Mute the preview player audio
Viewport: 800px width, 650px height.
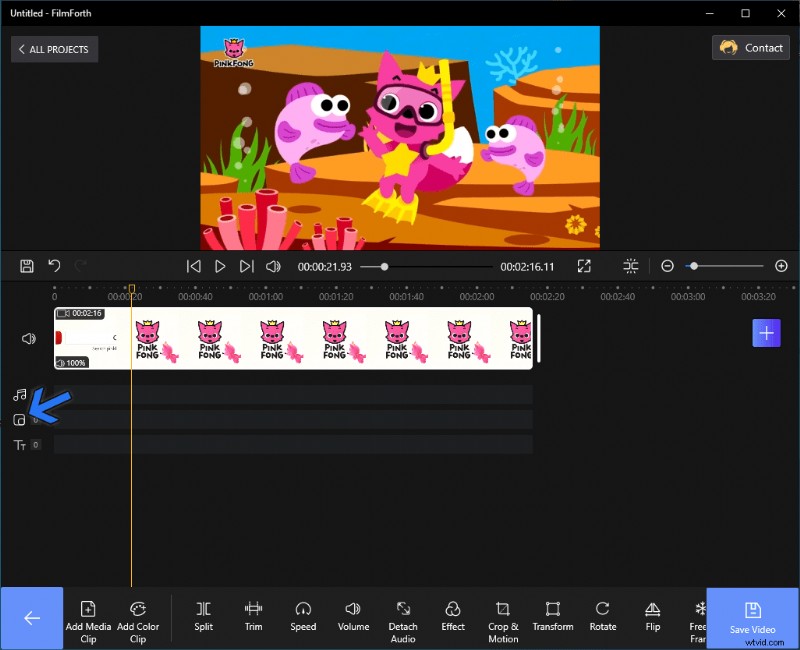pos(272,266)
